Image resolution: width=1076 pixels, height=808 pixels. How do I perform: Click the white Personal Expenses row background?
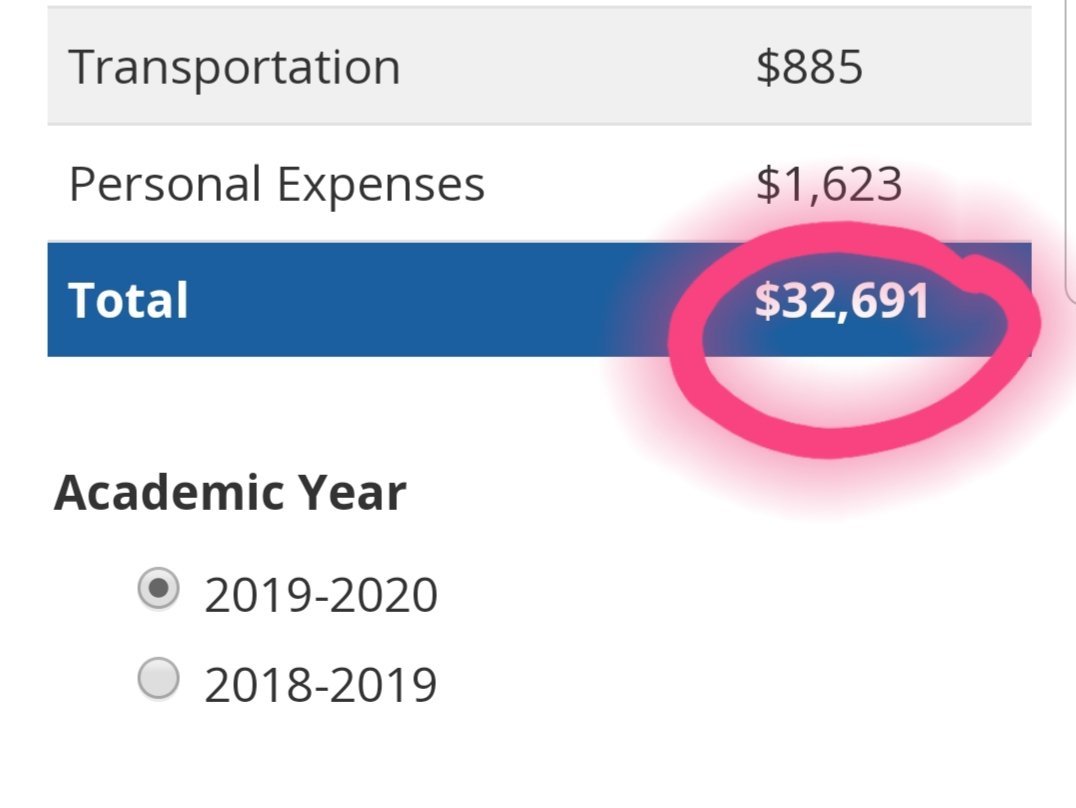[539, 184]
